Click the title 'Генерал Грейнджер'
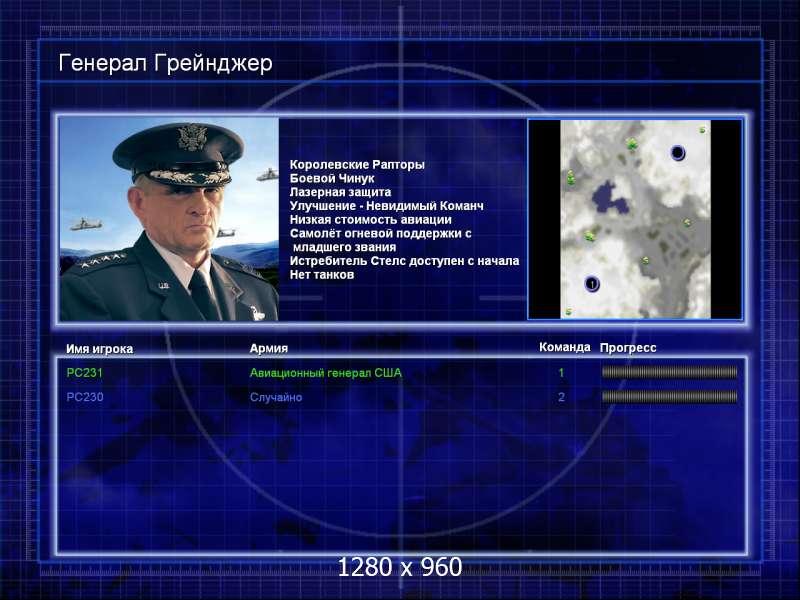 pos(165,64)
